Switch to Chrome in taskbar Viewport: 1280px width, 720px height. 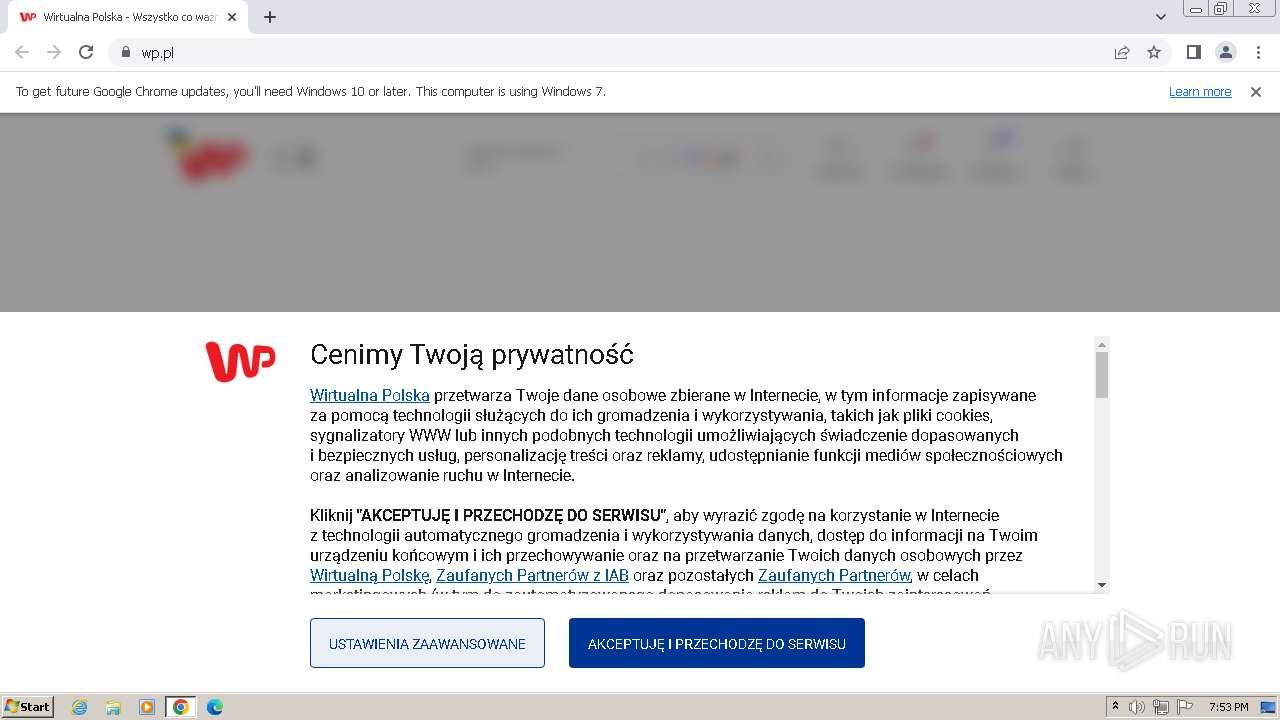(x=181, y=707)
